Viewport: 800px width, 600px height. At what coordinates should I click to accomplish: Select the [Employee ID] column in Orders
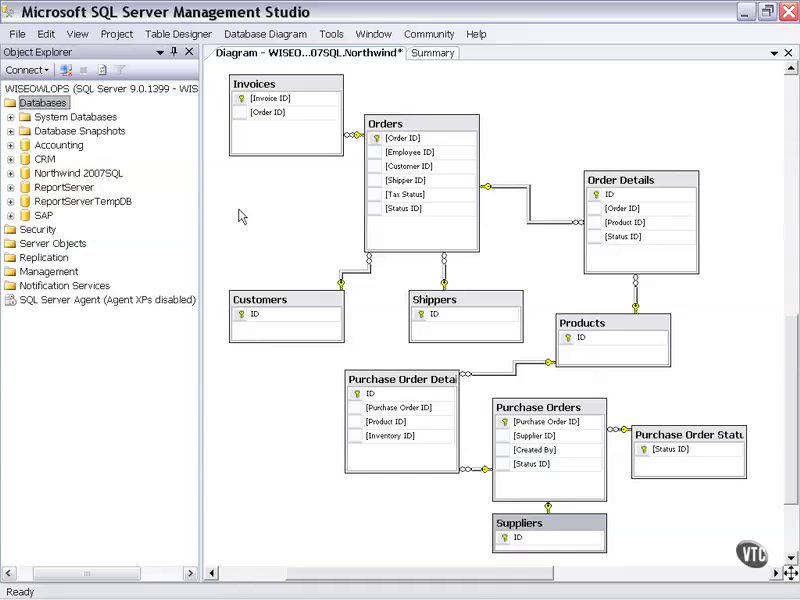pyautogui.click(x=422, y=152)
